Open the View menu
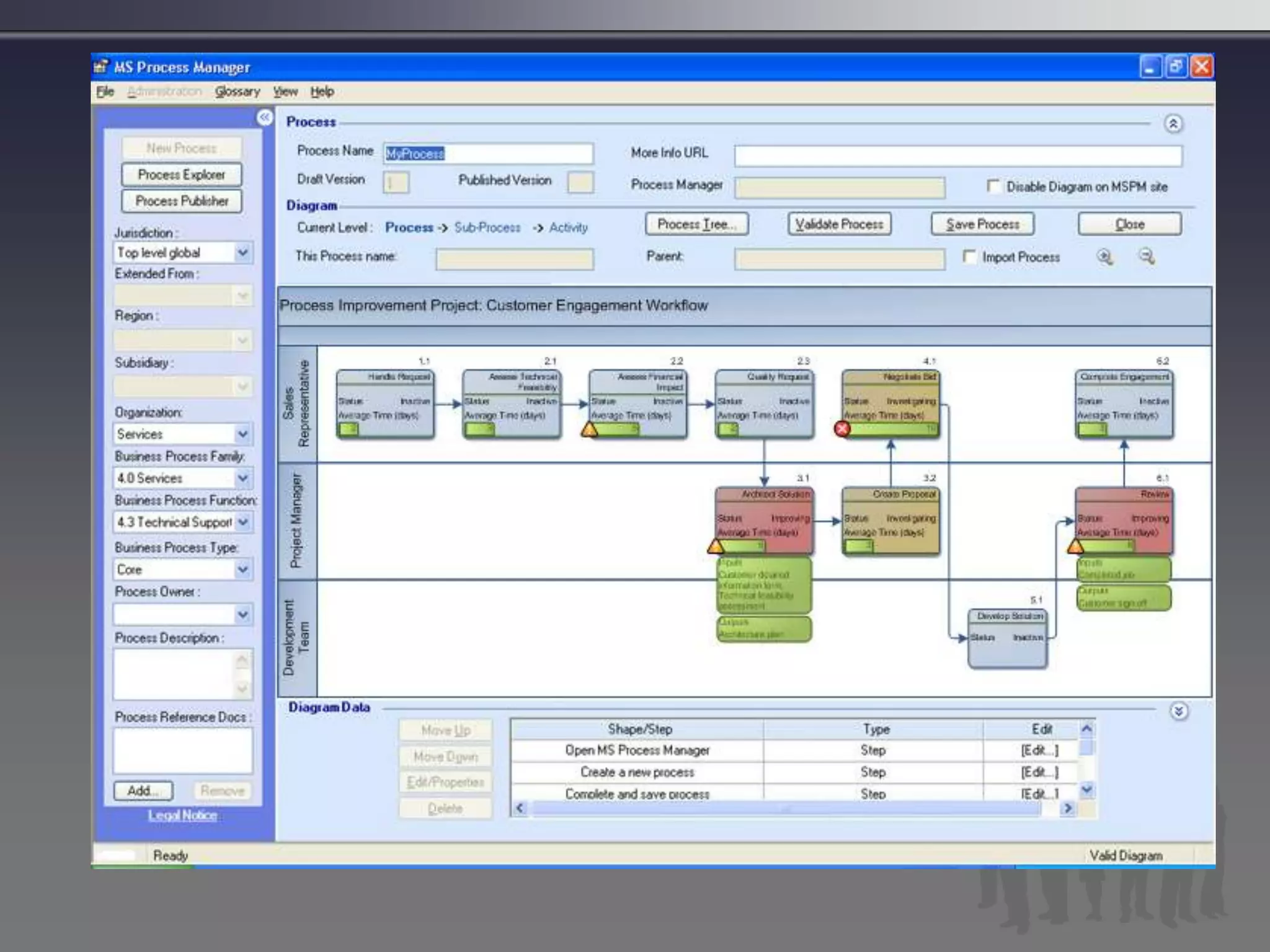This screenshot has height=952, width=1270. (x=285, y=92)
